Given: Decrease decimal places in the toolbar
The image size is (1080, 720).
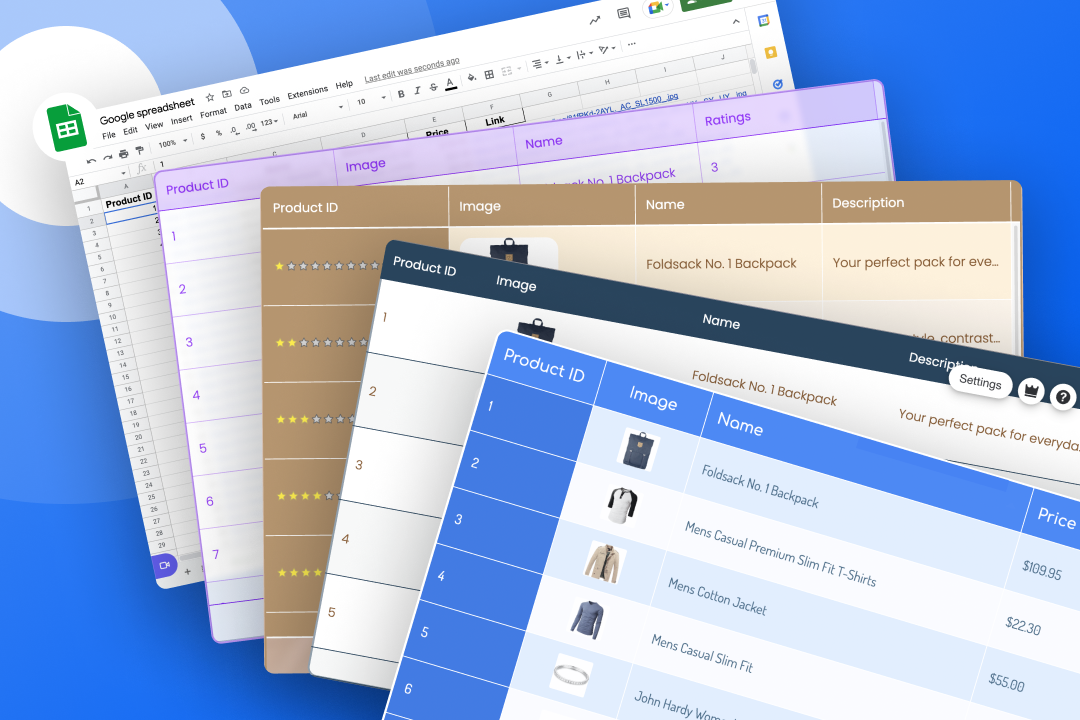Looking at the screenshot, I should tap(235, 130).
